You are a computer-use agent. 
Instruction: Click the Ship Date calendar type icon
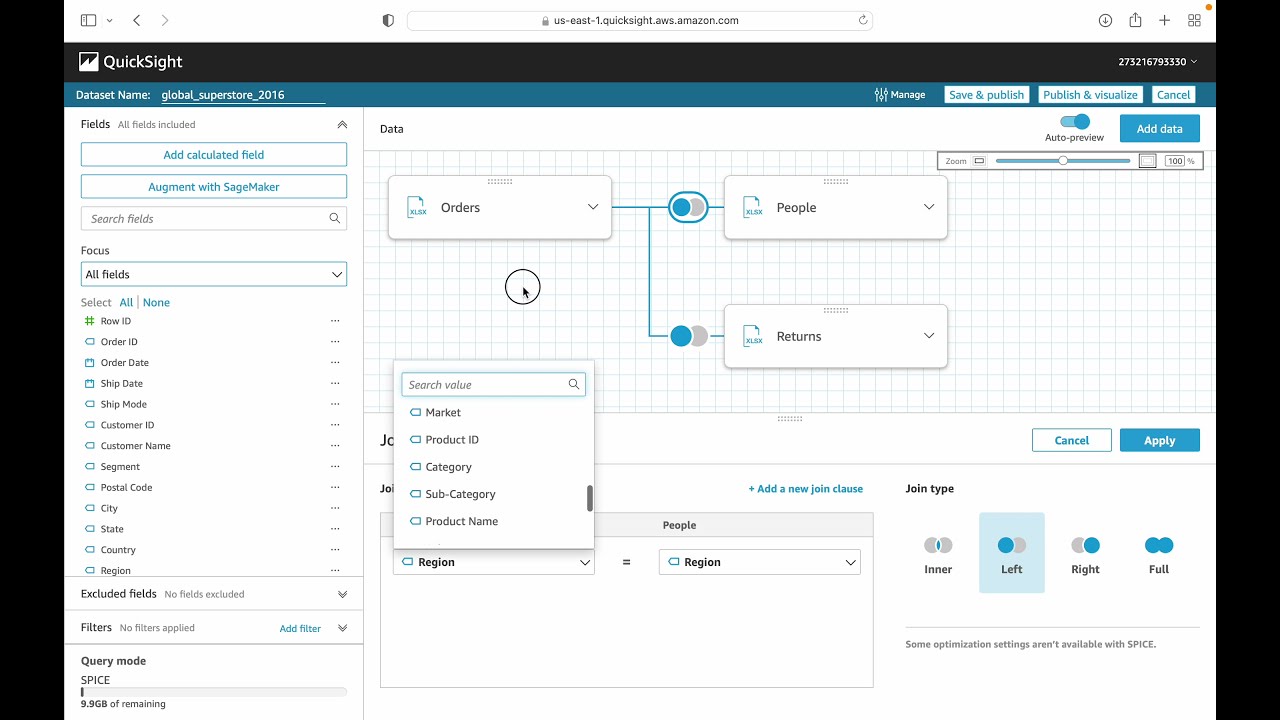[90, 384]
